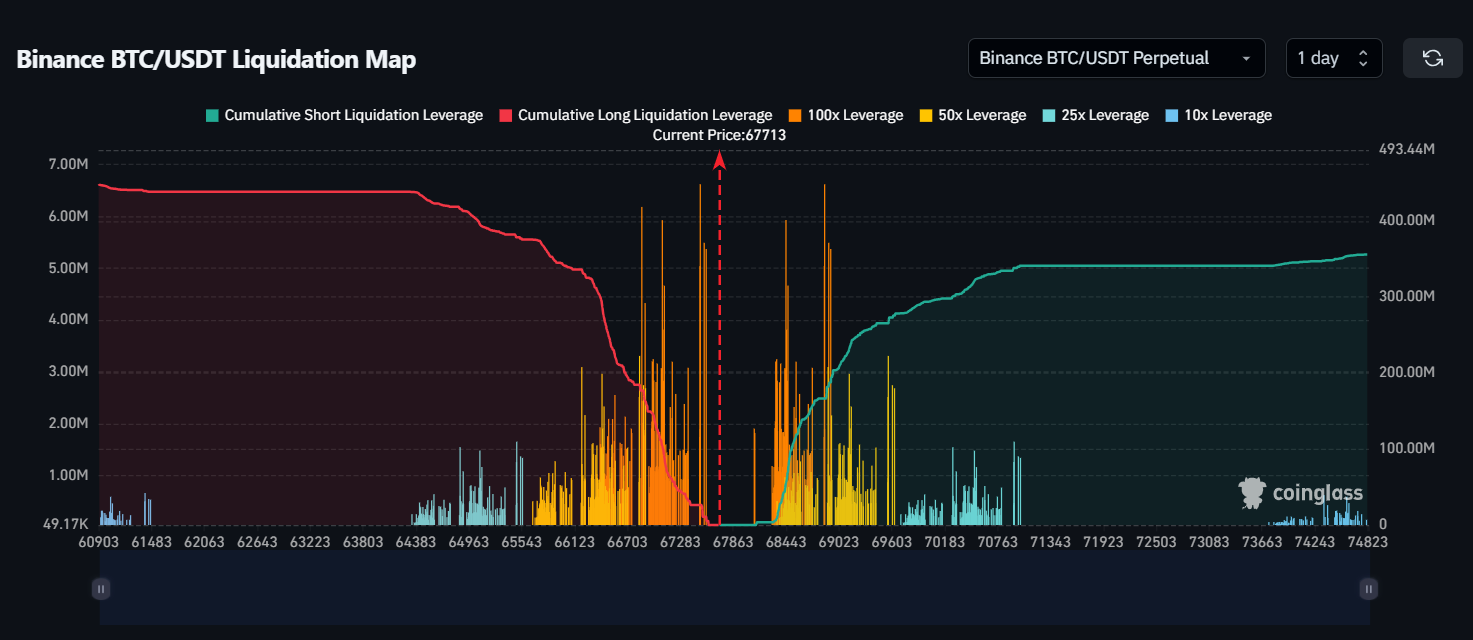The image size is (1473, 640).
Task: Click the bottom zoom range slider track
Action: pos(735,589)
